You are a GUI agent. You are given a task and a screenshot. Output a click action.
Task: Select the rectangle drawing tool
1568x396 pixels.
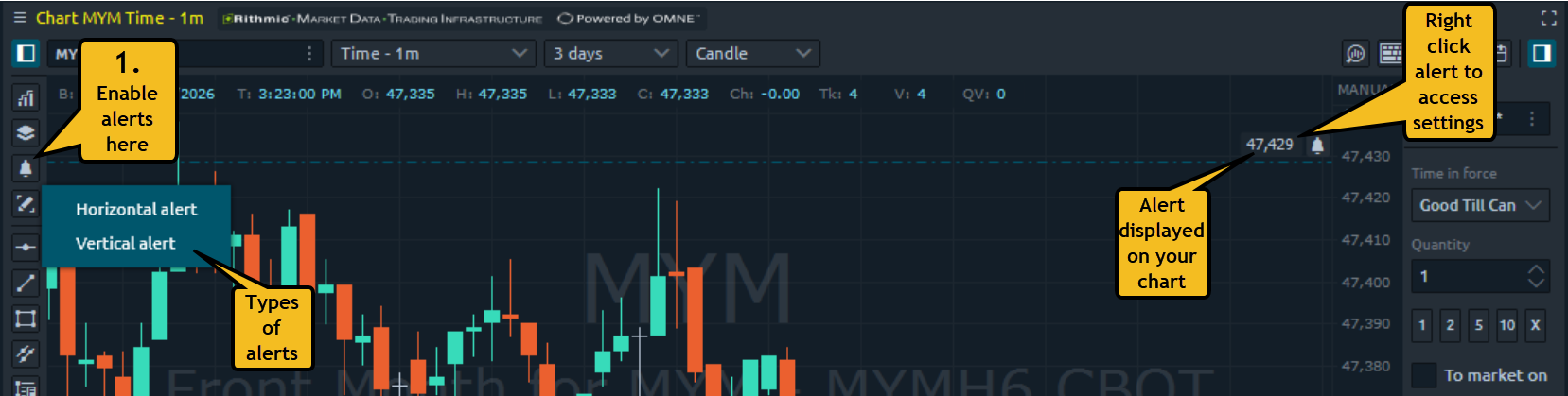tap(26, 319)
